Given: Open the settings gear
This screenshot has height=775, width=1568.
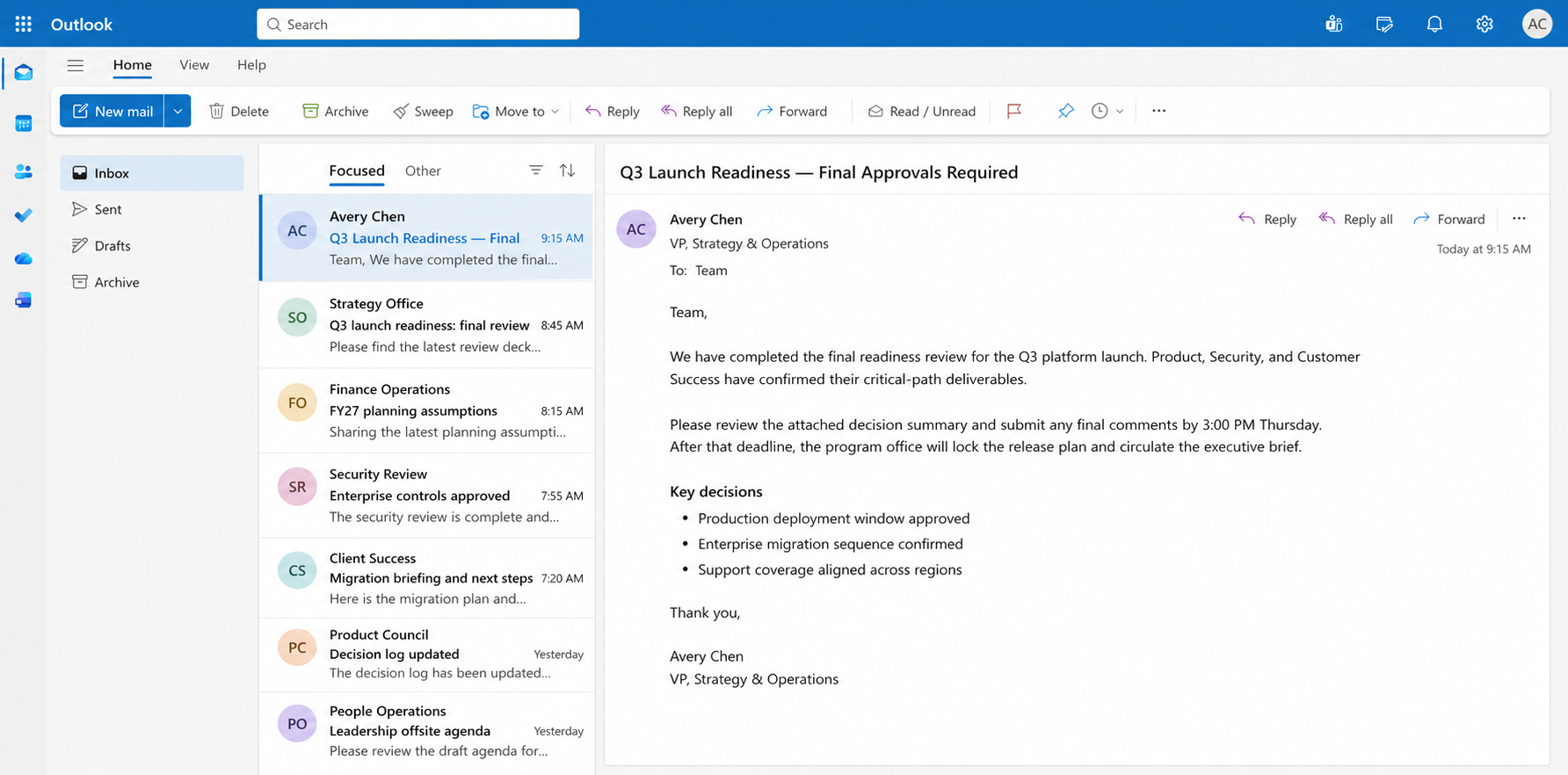Looking at the screenshot, I should click(1485, 25).
